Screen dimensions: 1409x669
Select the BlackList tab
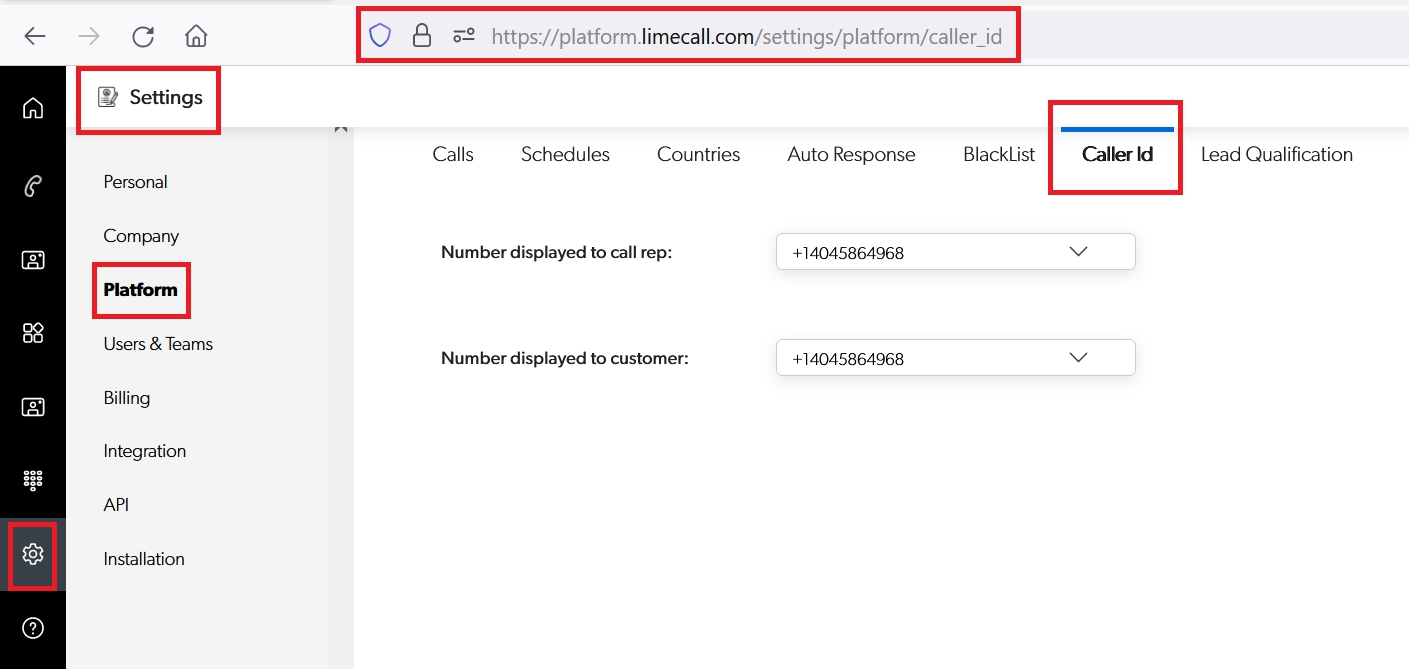click(998, 155)
